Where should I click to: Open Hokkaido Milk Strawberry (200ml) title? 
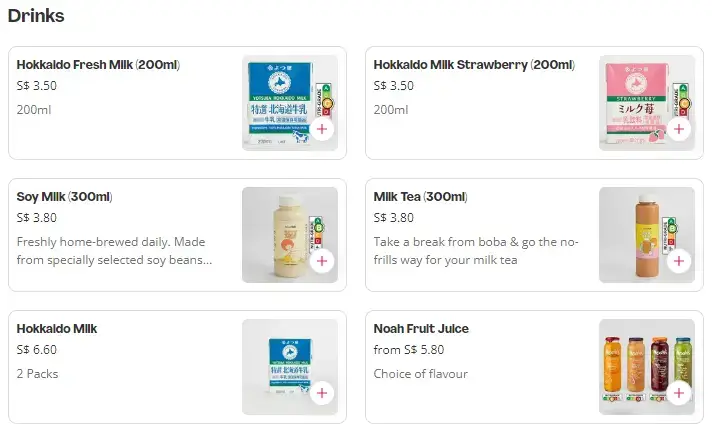[x=474, y=65]
